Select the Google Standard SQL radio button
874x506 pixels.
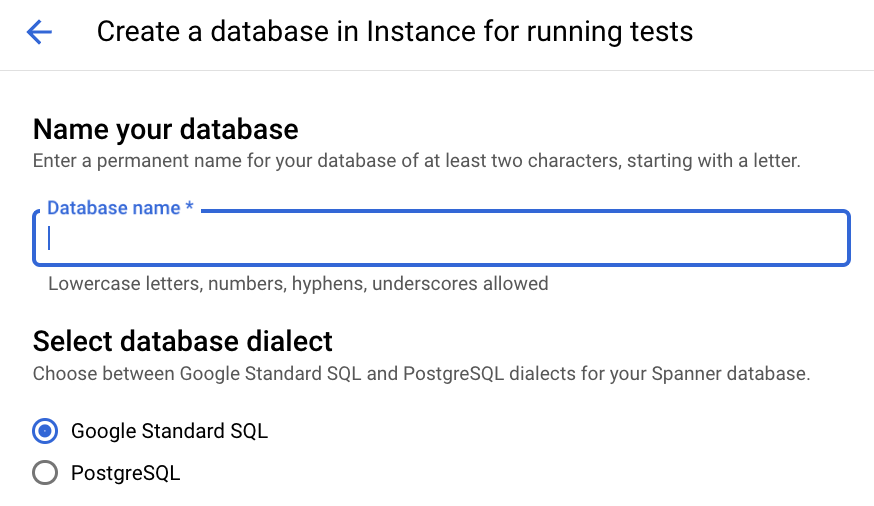pos(45,431)
